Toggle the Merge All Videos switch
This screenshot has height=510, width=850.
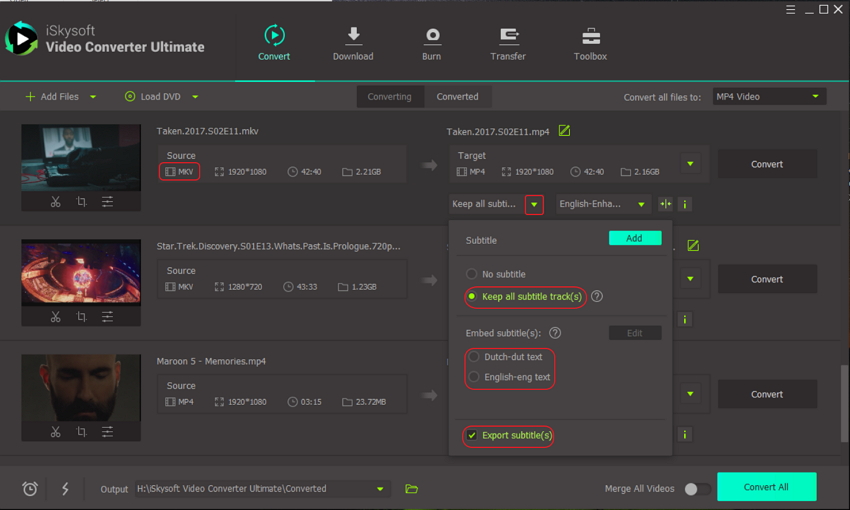[696, 489]
